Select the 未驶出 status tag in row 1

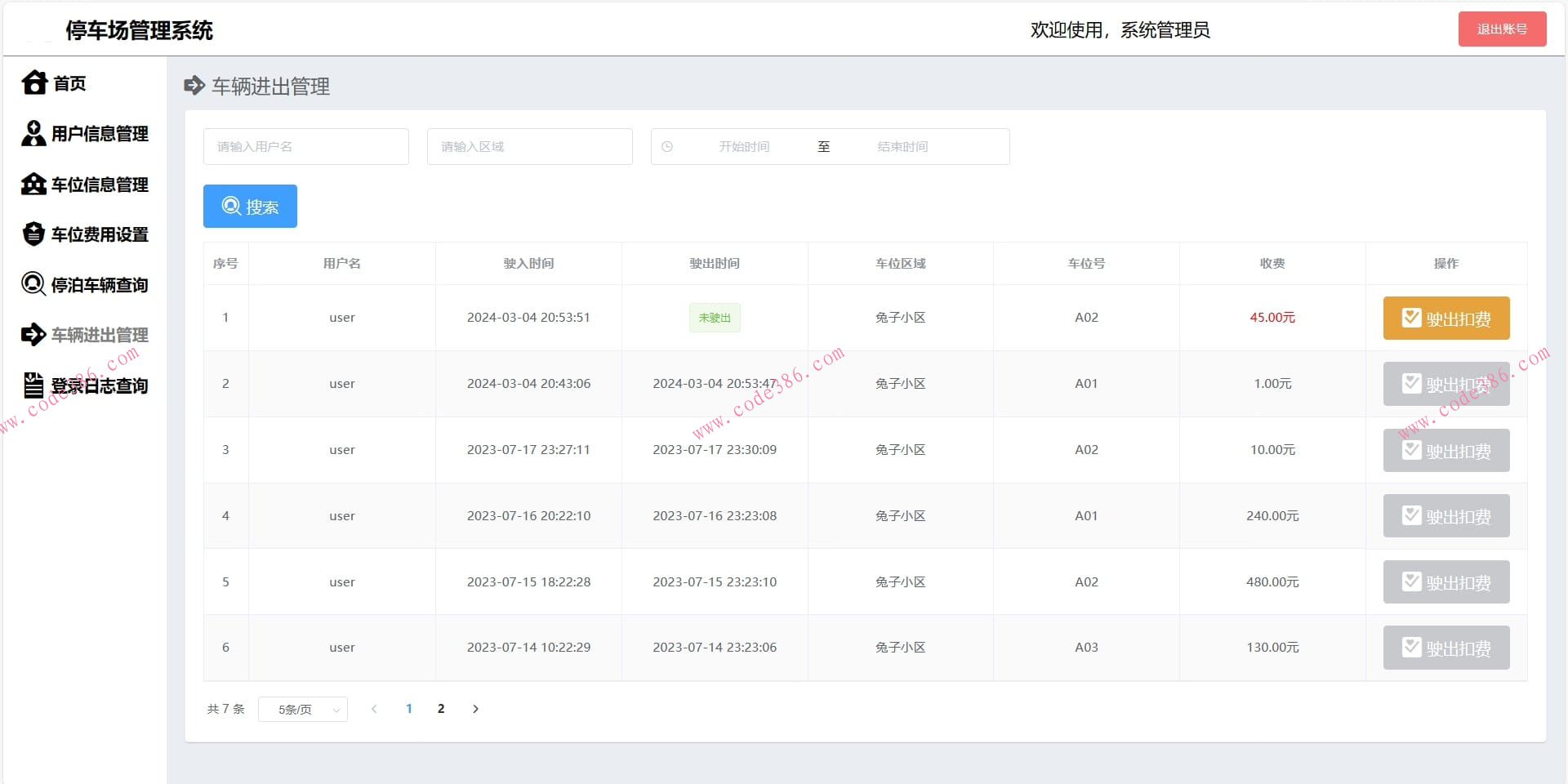[715, 318]
